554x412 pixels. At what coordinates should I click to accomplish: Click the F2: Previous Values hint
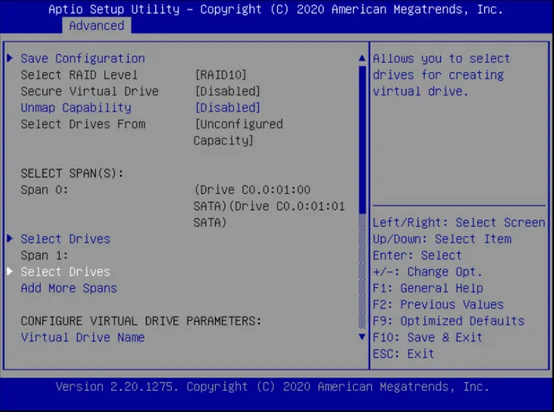(x=438, y=304)
